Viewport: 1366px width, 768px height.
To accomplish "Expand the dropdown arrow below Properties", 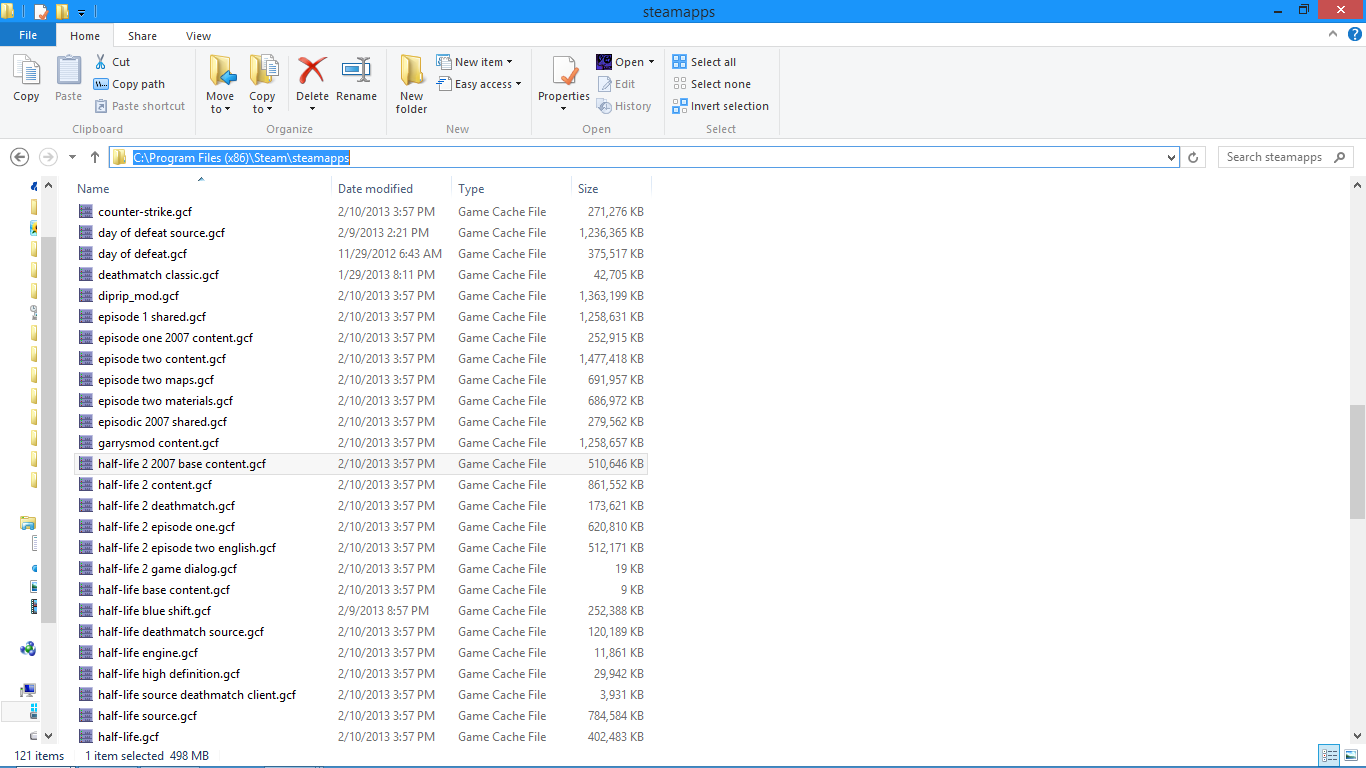I will (x=564, y=109).
